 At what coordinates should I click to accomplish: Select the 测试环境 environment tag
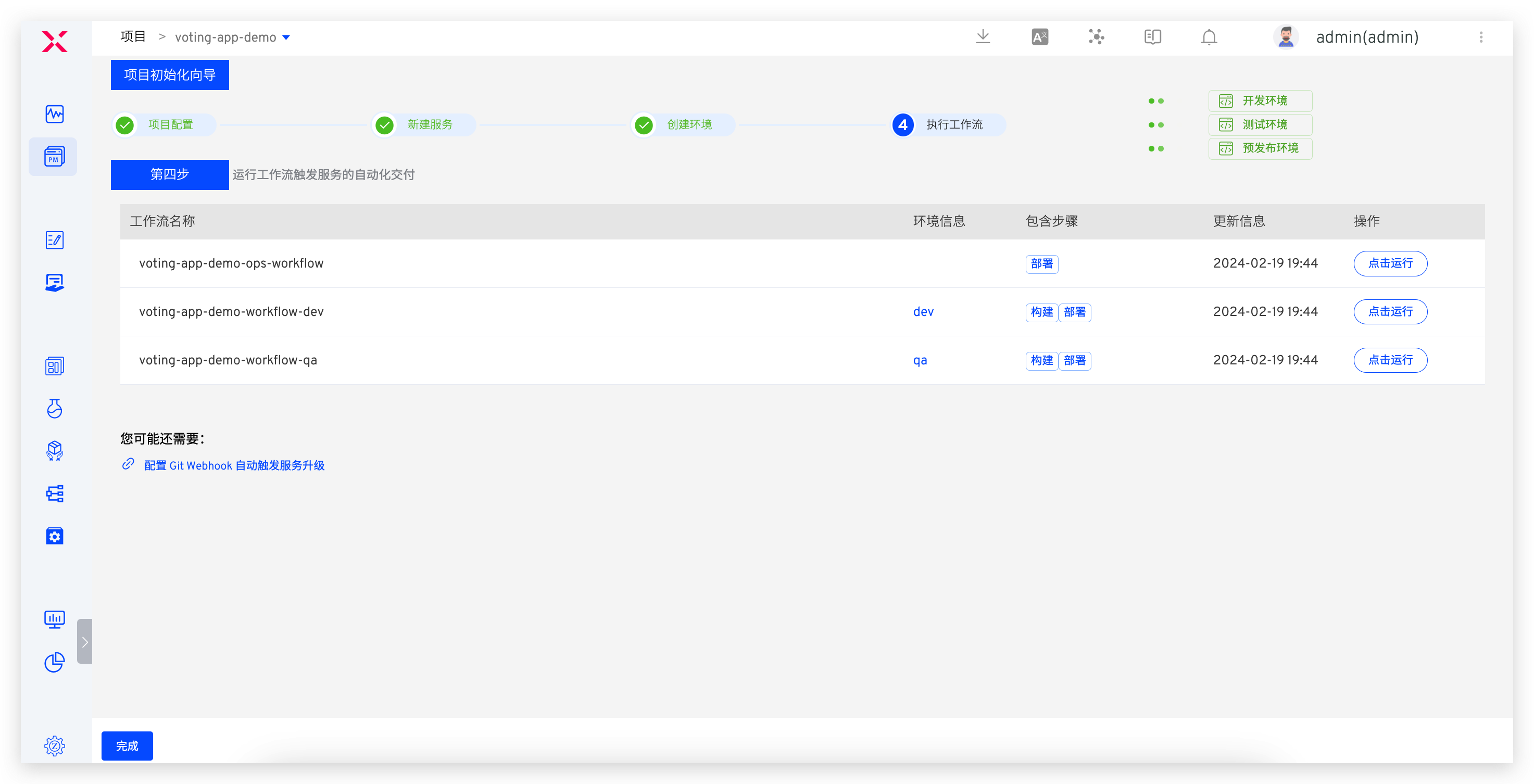pos(1260,124)
